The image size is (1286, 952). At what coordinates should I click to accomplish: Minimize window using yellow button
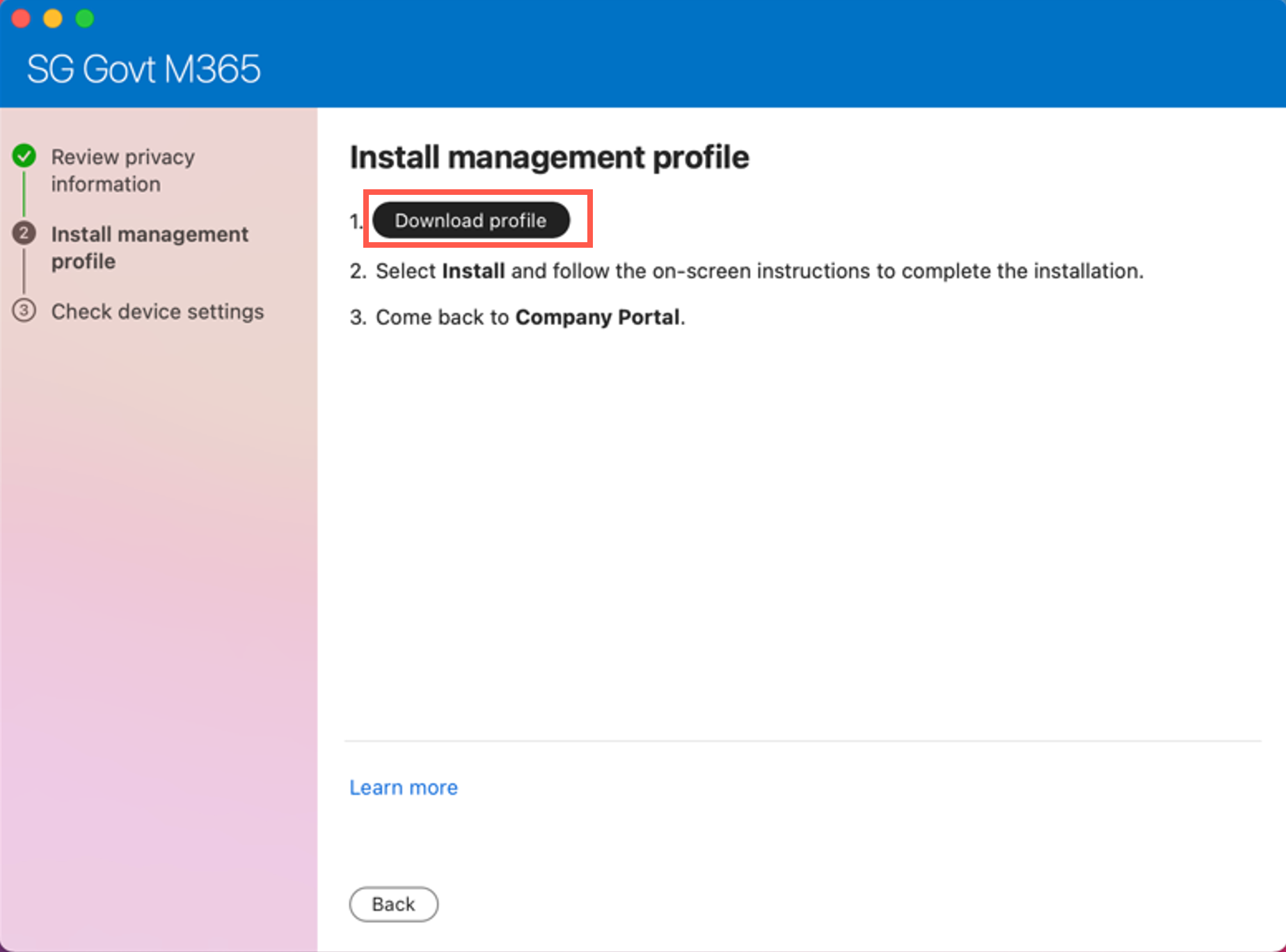click(x=53, y=19)
